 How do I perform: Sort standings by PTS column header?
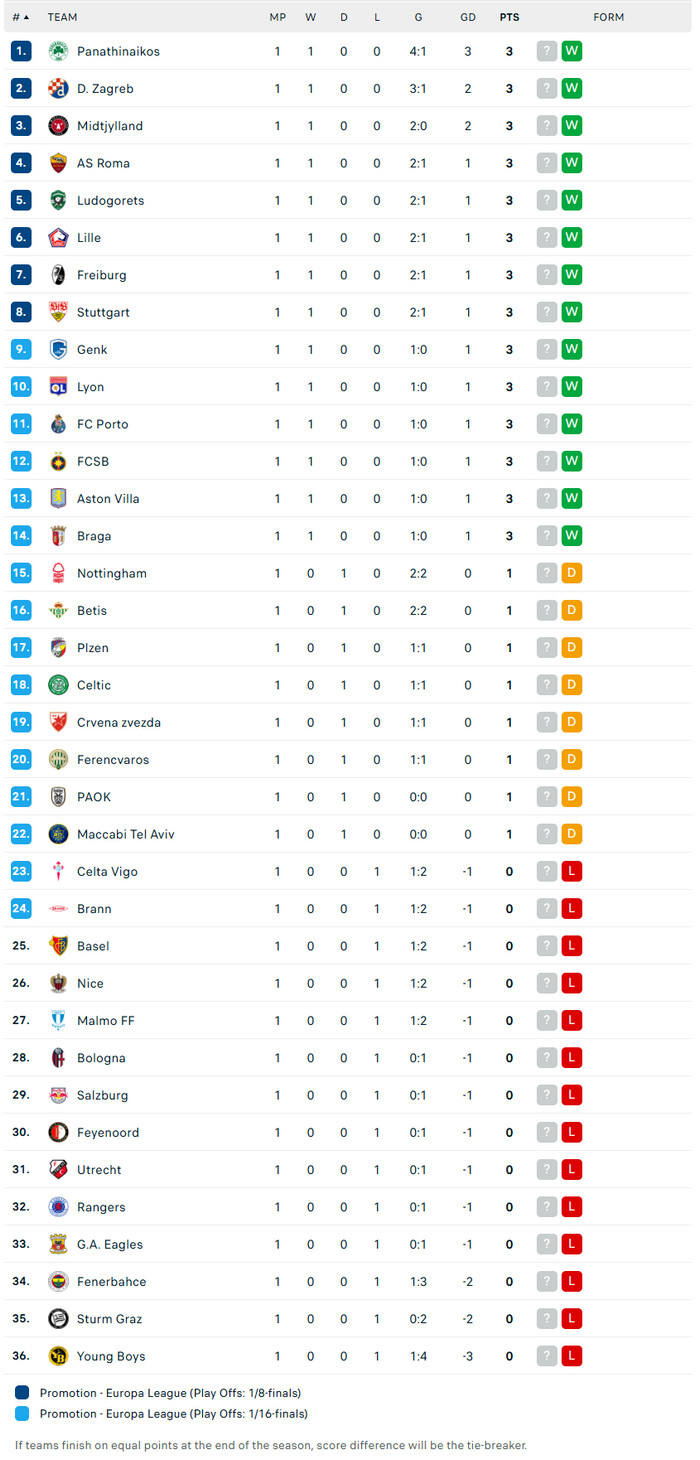[x=509, y=17]
